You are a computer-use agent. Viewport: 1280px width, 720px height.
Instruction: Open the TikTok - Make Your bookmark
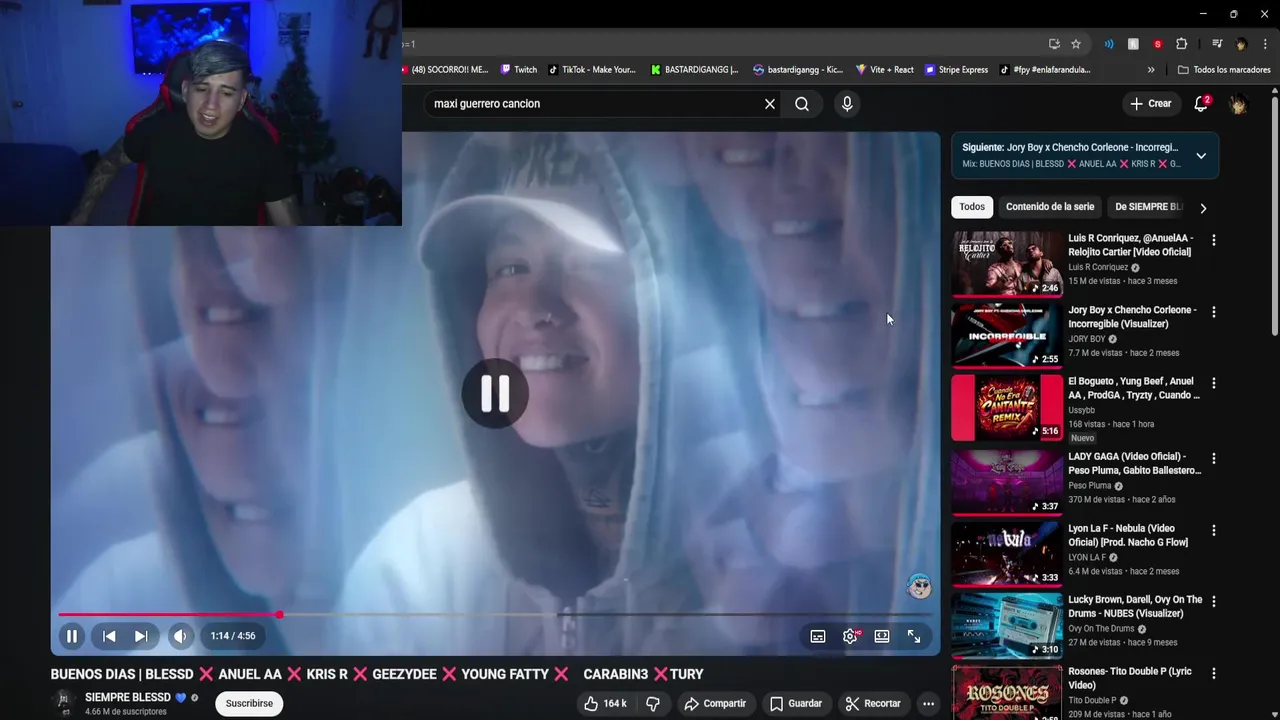pos(592,70)
